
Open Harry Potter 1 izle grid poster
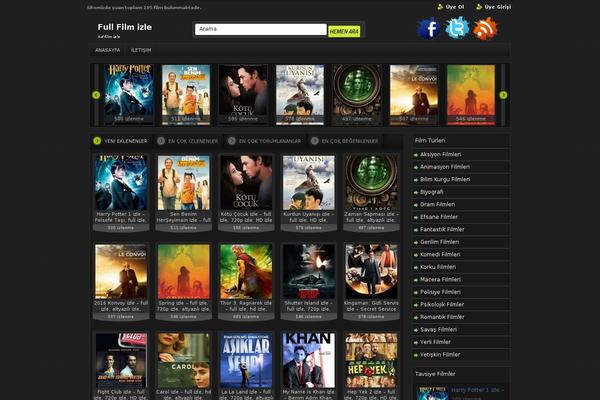tap(121, 183)
